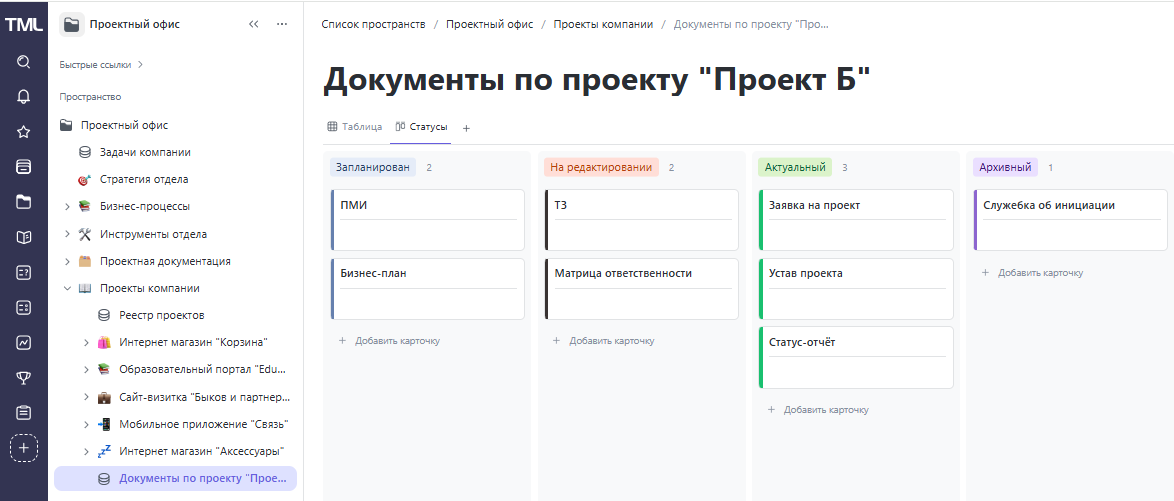This screenshot has width=1174, height=501.
Task: Expand Мобильное приложение "Связь" node
Action: pos(86,425)
